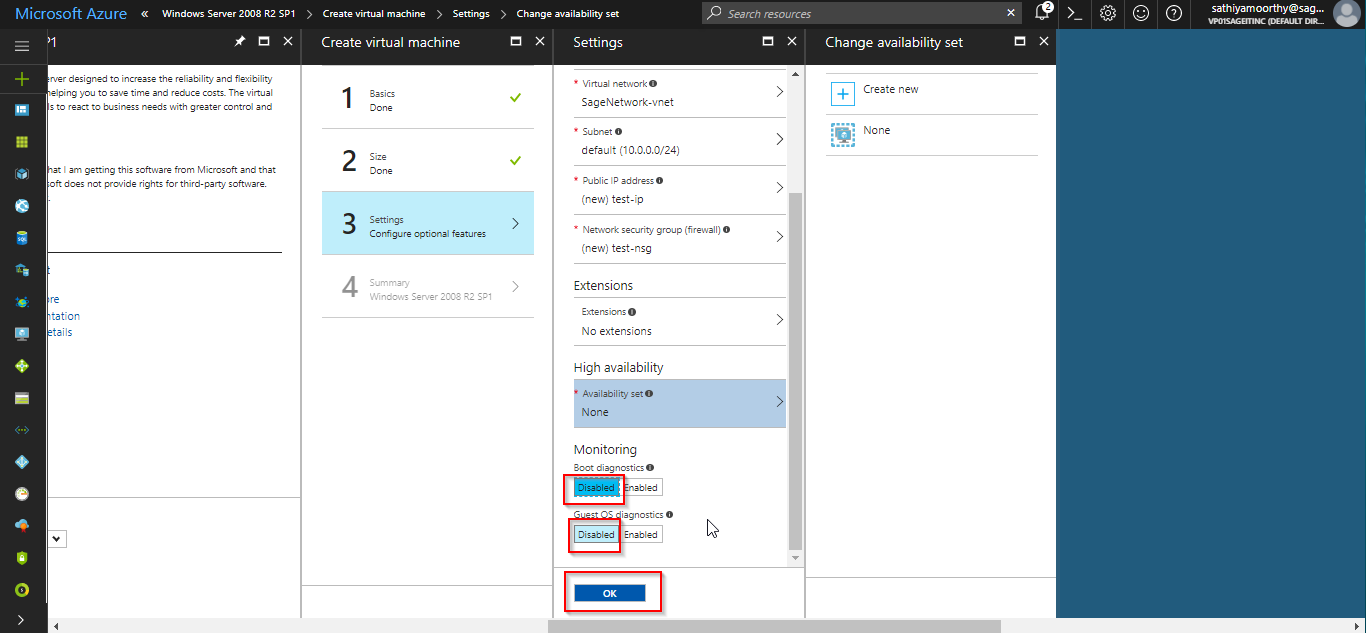
Task: Toggle the hamburger menu in sidebar
Action: pyautogui.click(x=22, y=46)
